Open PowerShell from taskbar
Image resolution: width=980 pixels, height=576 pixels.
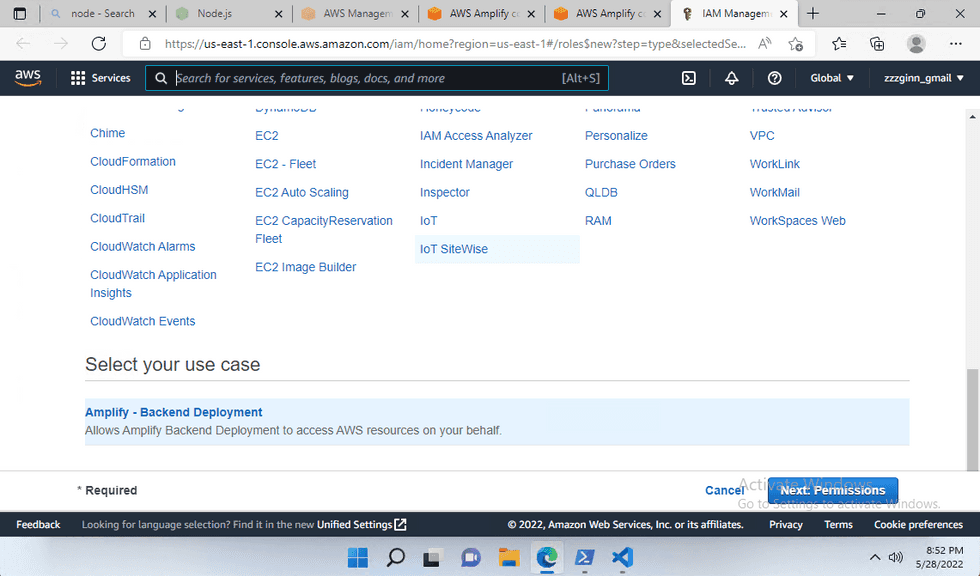pyautogui.click(x=584, y=557)
